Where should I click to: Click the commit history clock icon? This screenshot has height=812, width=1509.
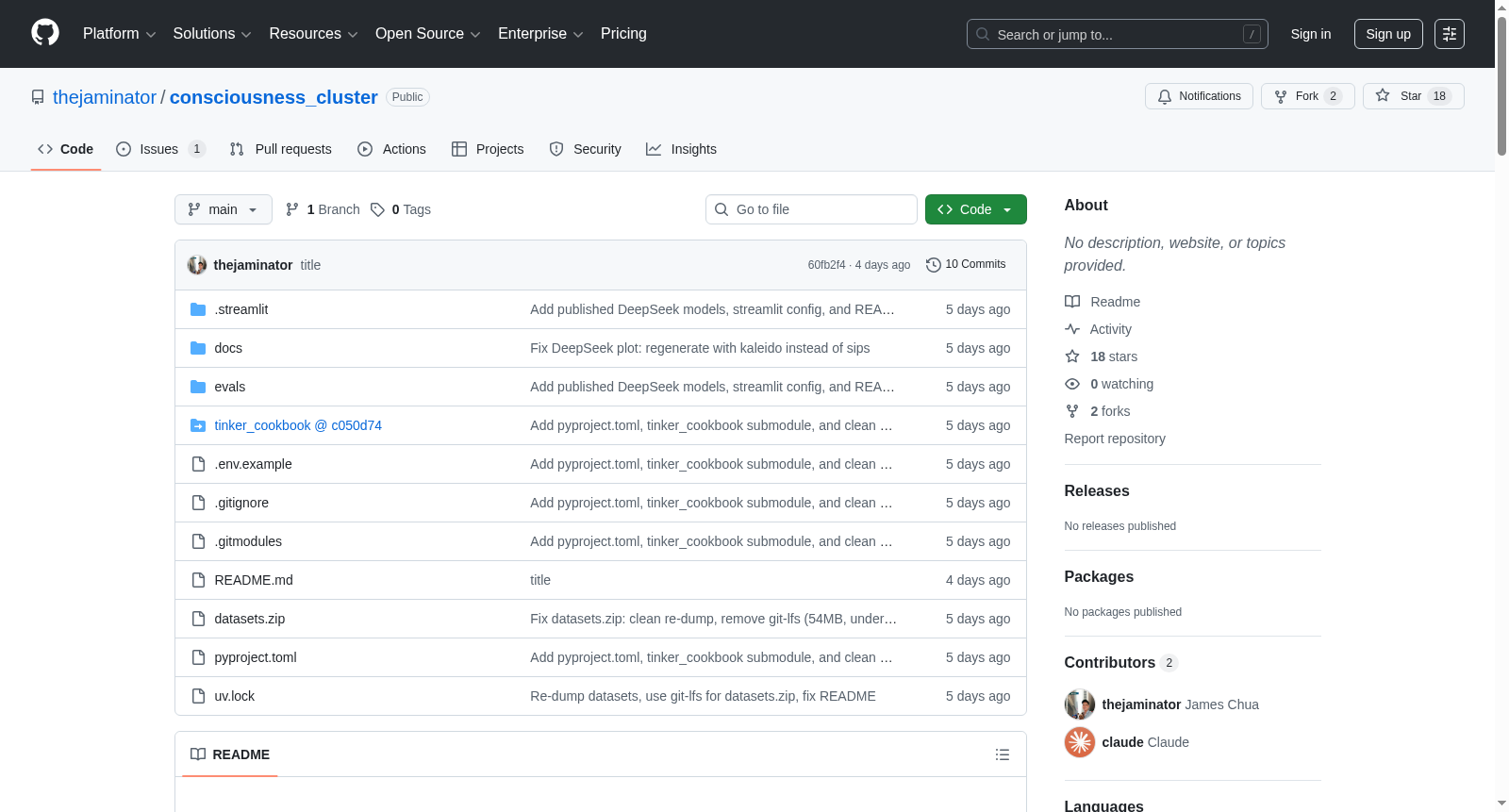coord(934,265)
